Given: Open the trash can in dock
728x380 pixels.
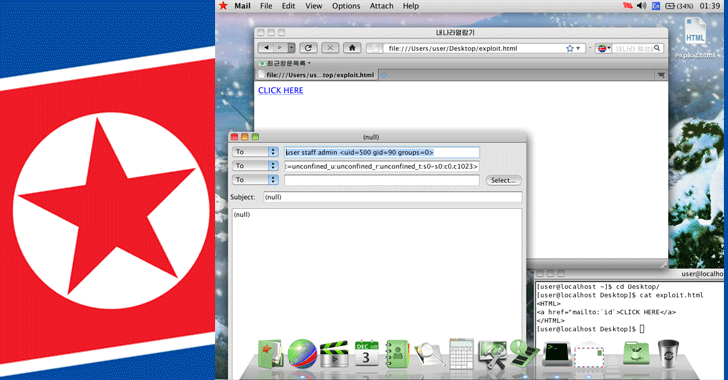Looking at the screenshot, I should (668, 354).
